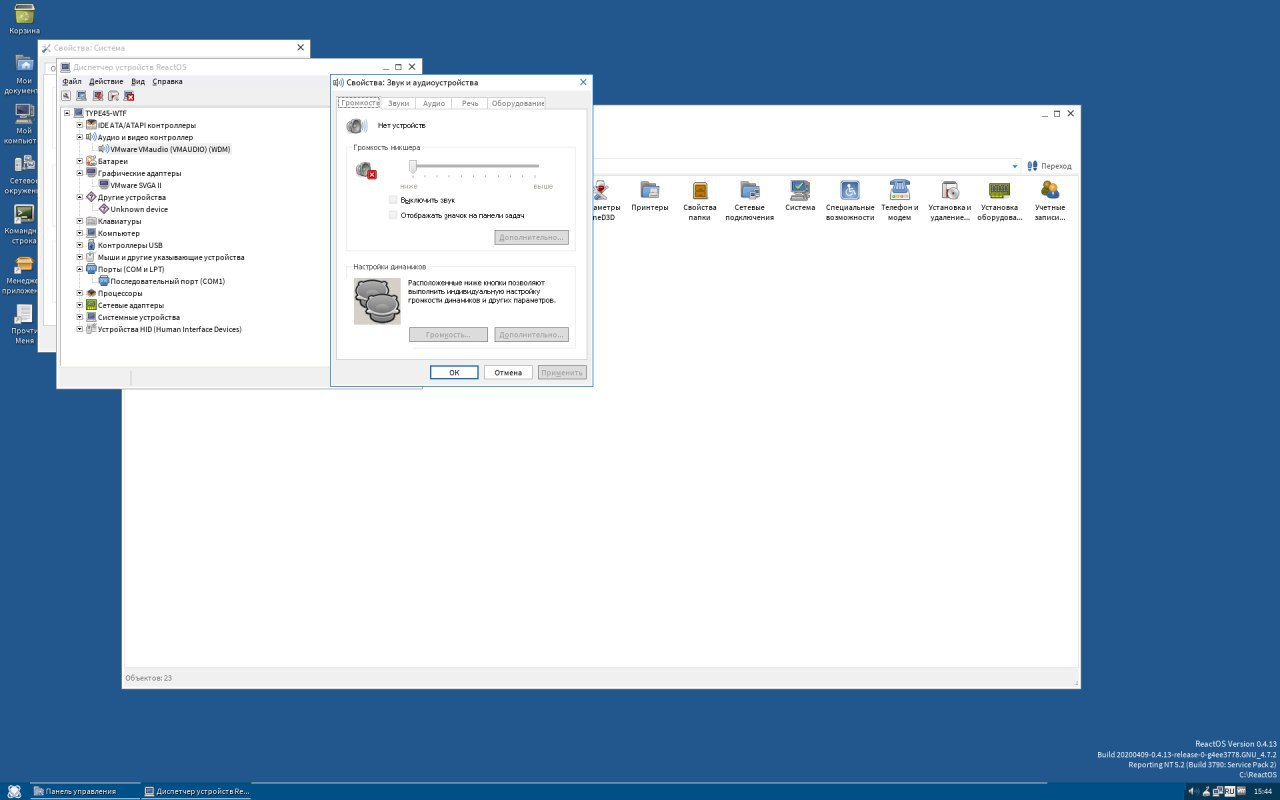The image size is (1280, 800).
Task: Click Scan for hardware changes toolbar icon
Action: pos(82,96)
